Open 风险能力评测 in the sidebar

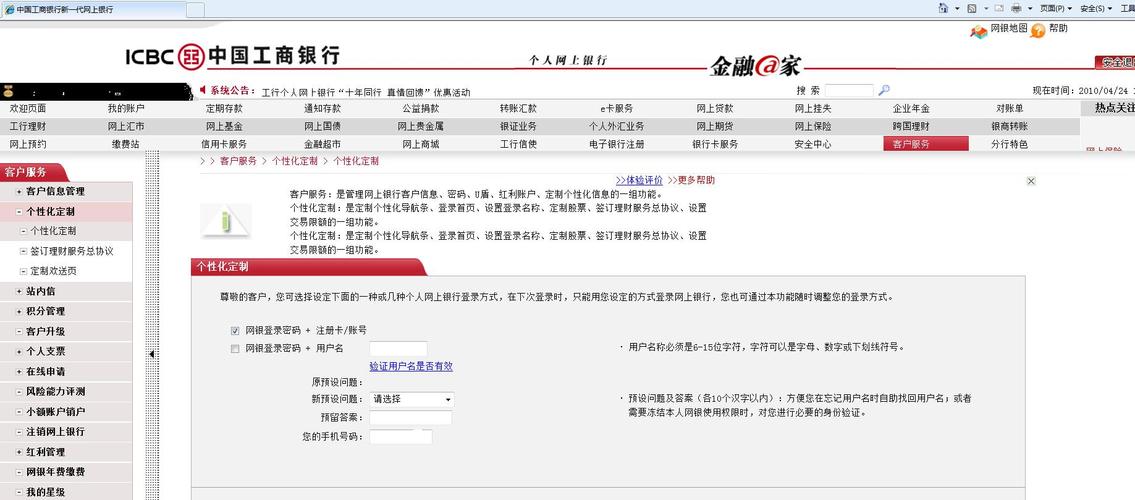[x=55, y=391]
